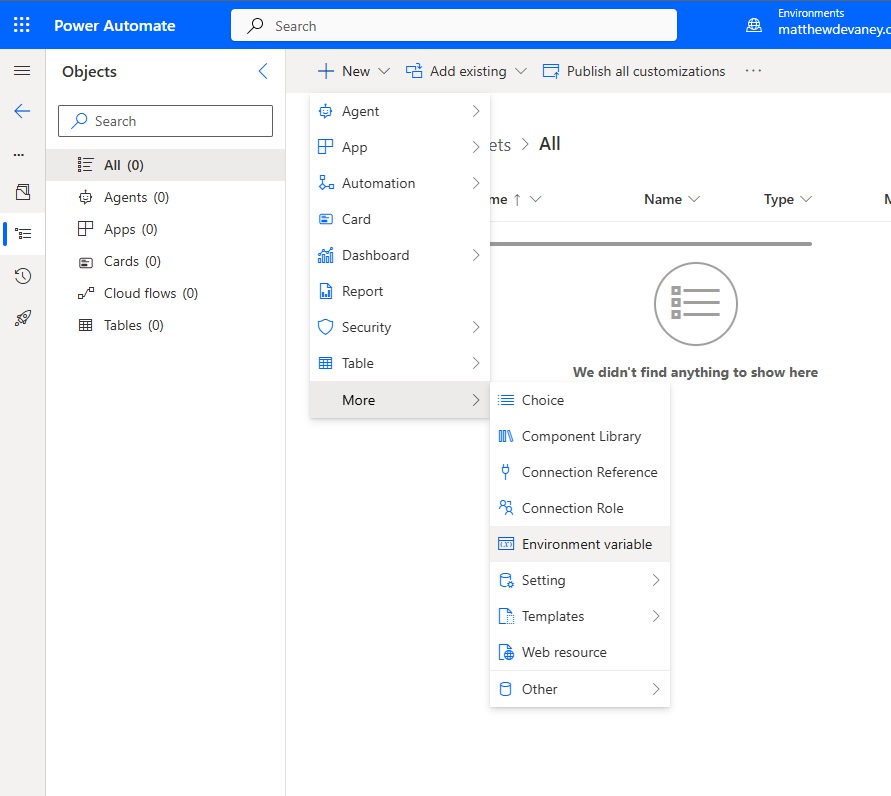
Task: Expand the Setting submenu arrow
Action: (656, 580)
